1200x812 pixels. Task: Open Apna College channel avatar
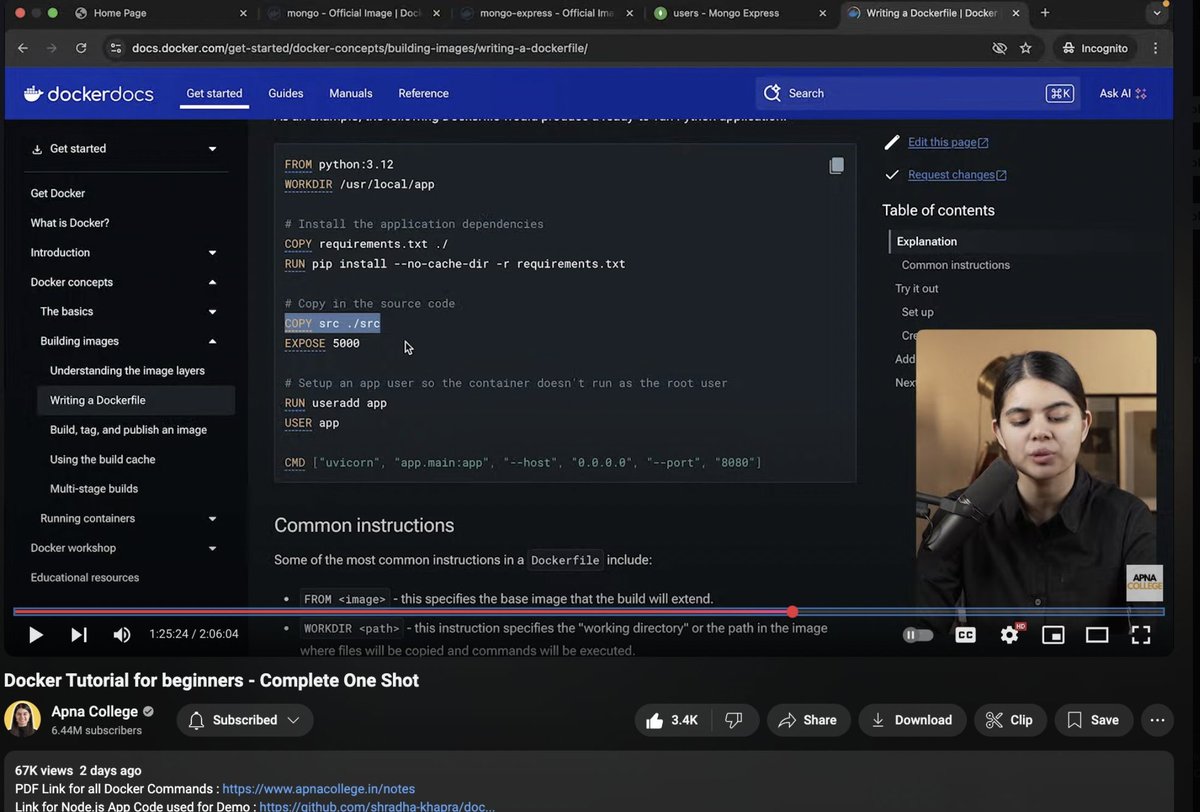coord(22,719)
